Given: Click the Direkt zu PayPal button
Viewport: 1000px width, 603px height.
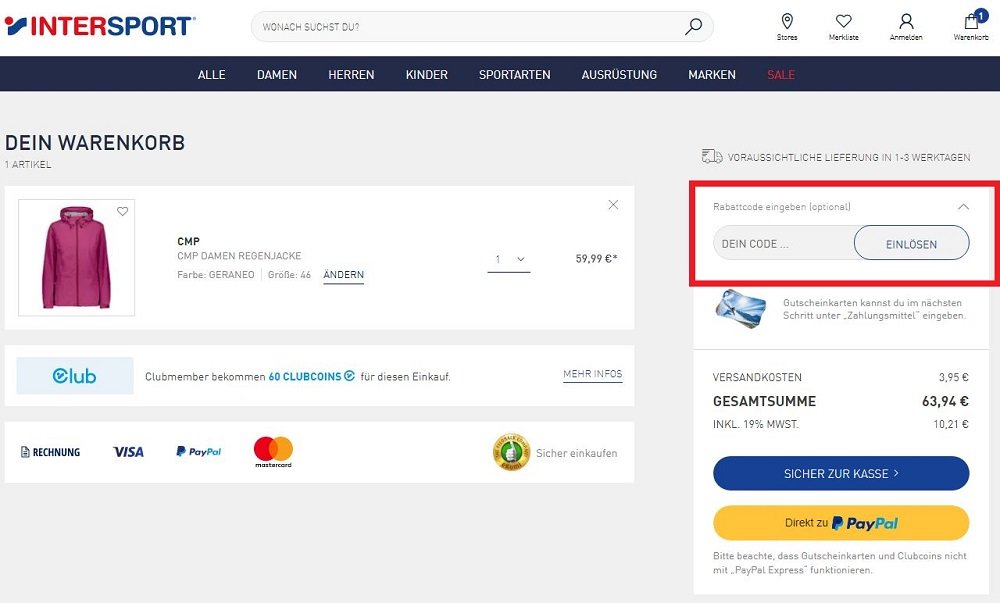Looking at the screenshot, I should point(841,523).
